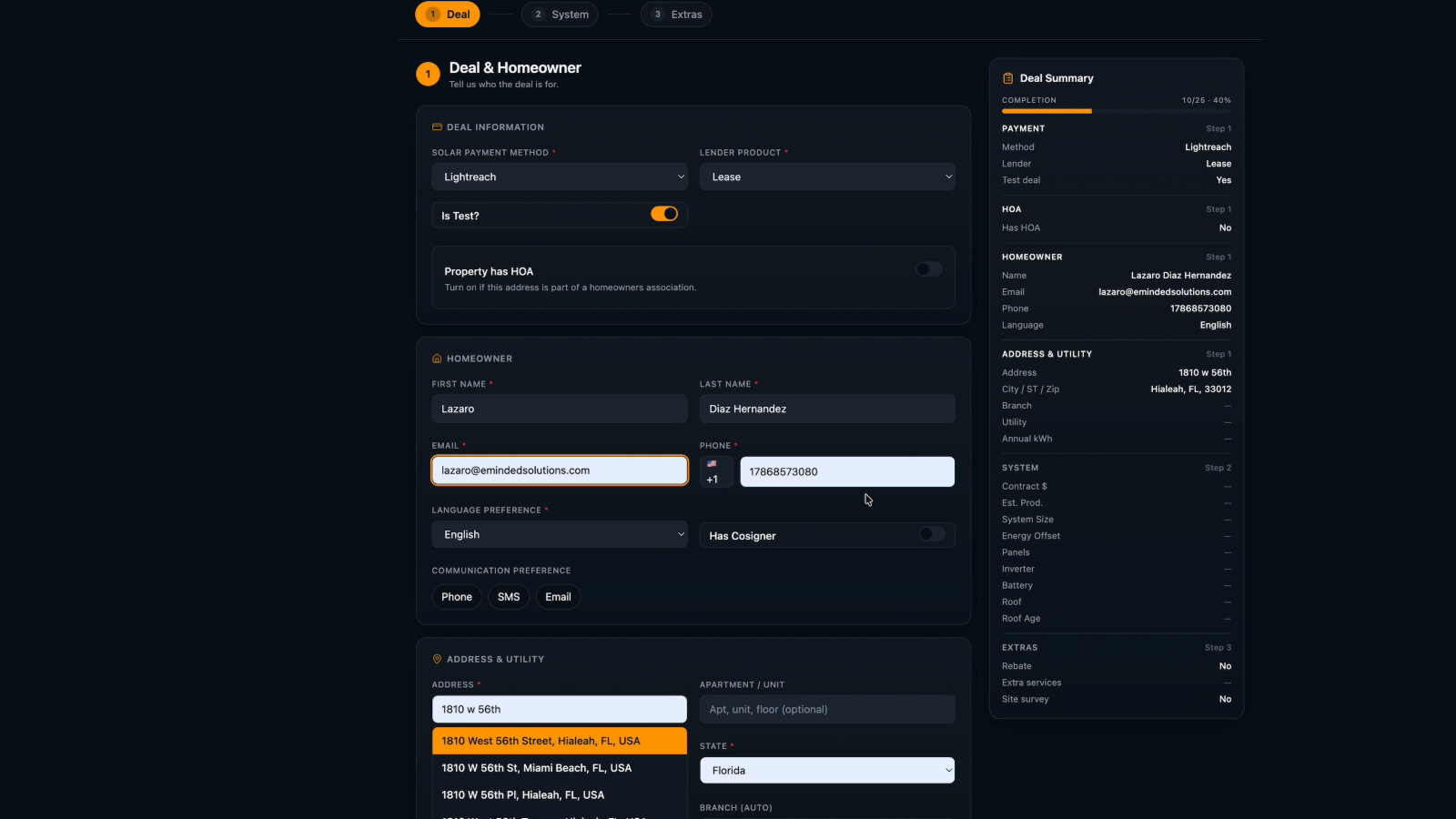Open the Solar Payment Method dropdown

coord(560,177)
